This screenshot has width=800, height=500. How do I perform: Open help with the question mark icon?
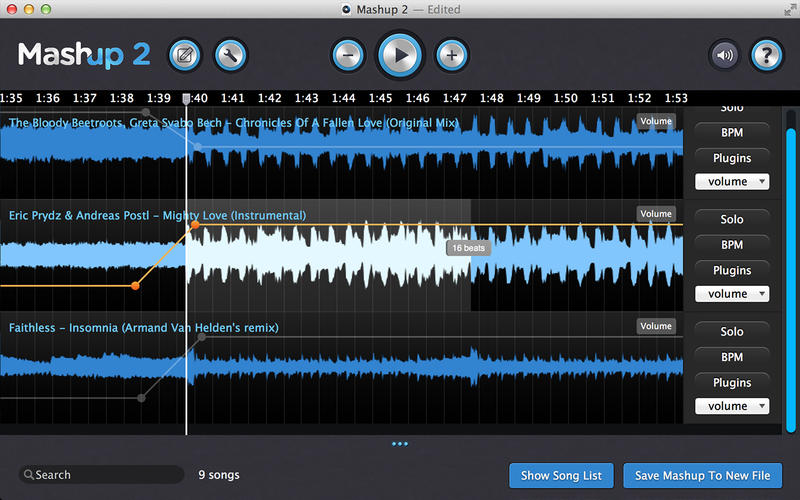pos(767,55)
